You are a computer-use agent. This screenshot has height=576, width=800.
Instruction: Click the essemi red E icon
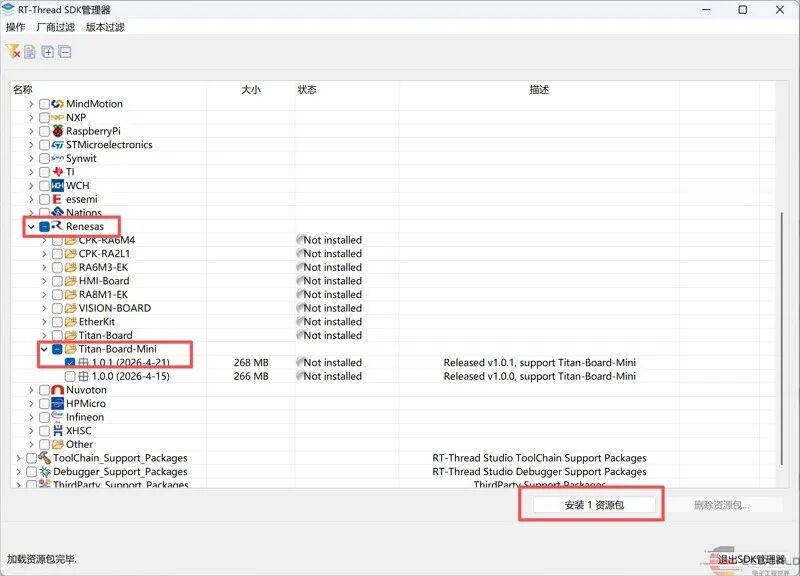click(58, 199)
